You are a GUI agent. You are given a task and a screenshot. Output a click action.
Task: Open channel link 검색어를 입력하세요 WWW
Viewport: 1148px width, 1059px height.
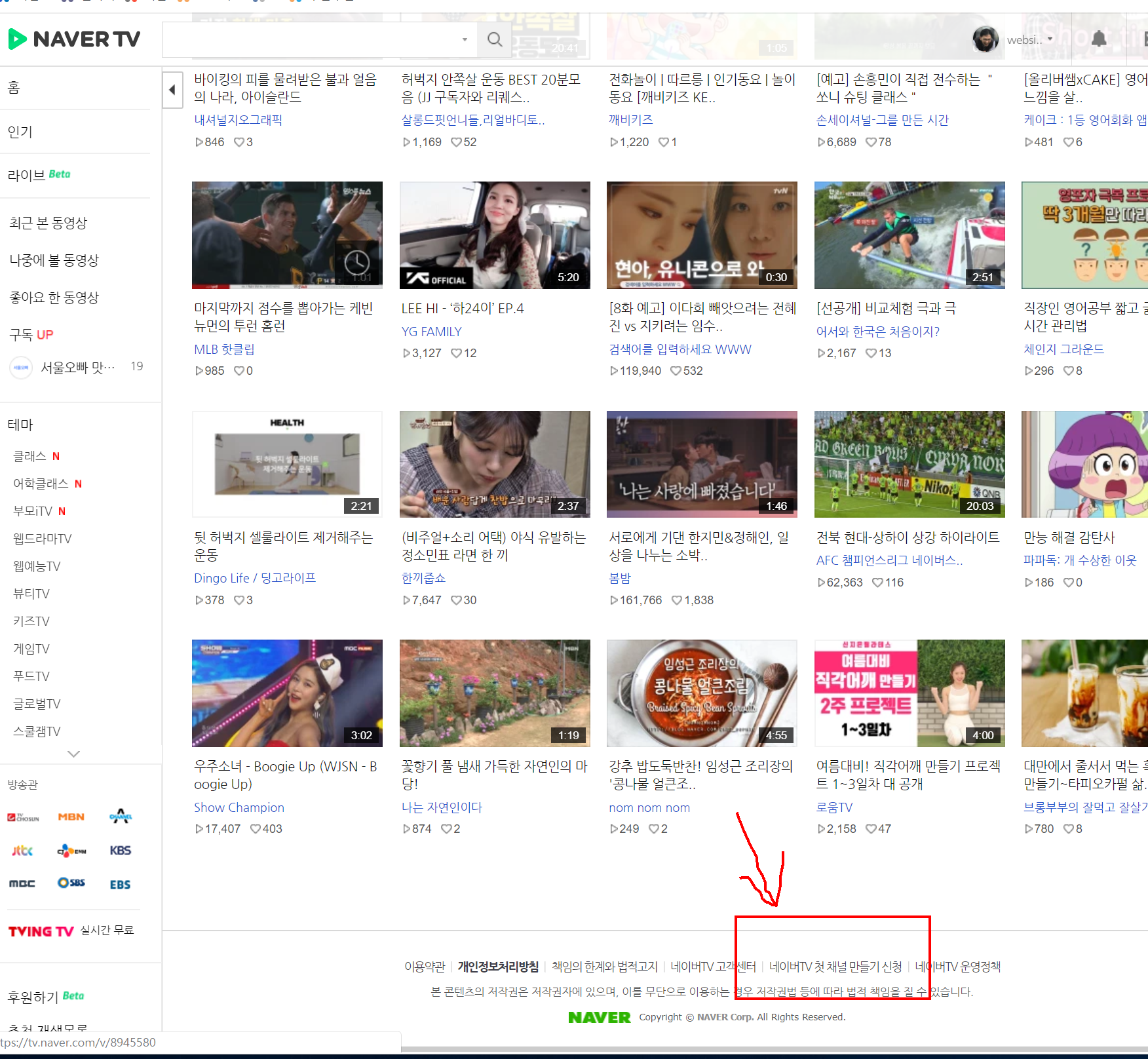coord(680,350)
